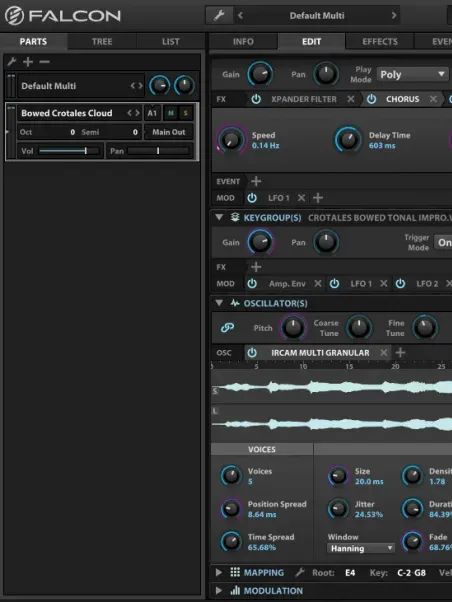This screenshot has height=602, width=452.
Task: Switch to the Info tab
Action: [243, 41]
